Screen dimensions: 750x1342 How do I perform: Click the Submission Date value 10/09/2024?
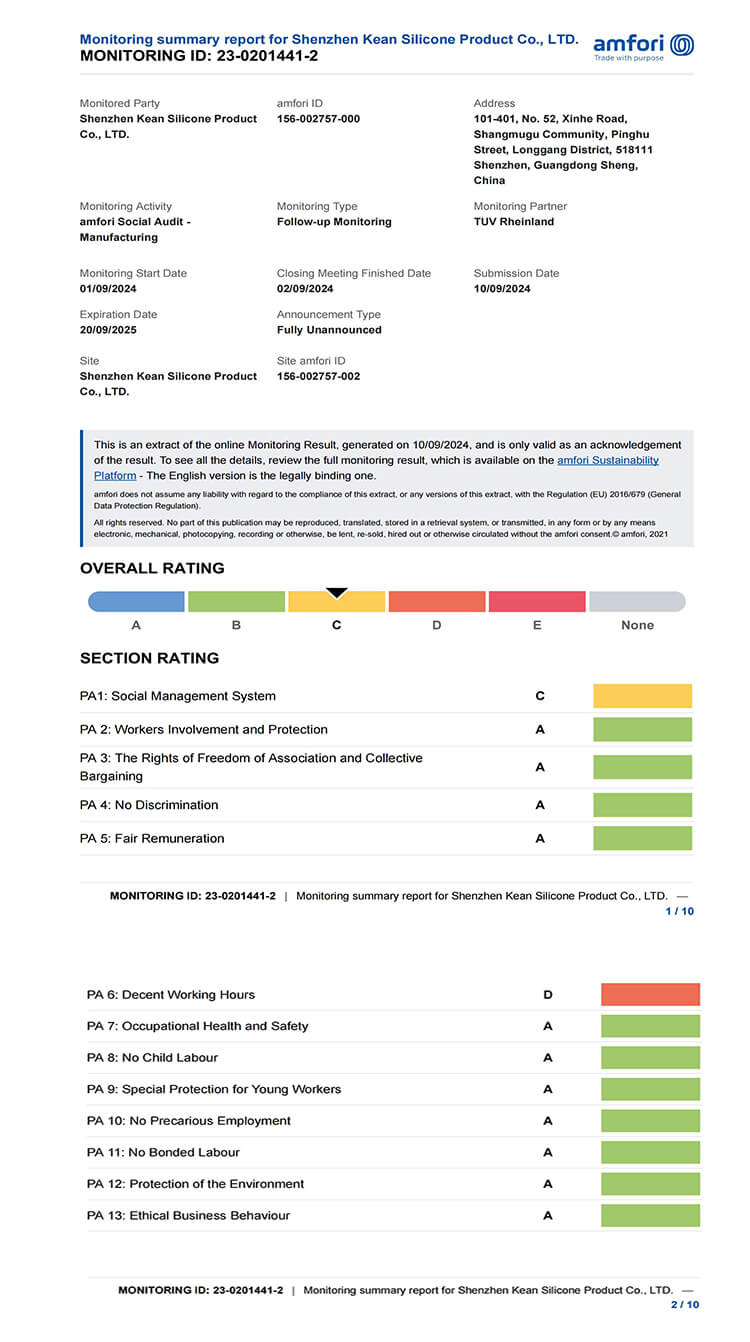click(502, 289)
